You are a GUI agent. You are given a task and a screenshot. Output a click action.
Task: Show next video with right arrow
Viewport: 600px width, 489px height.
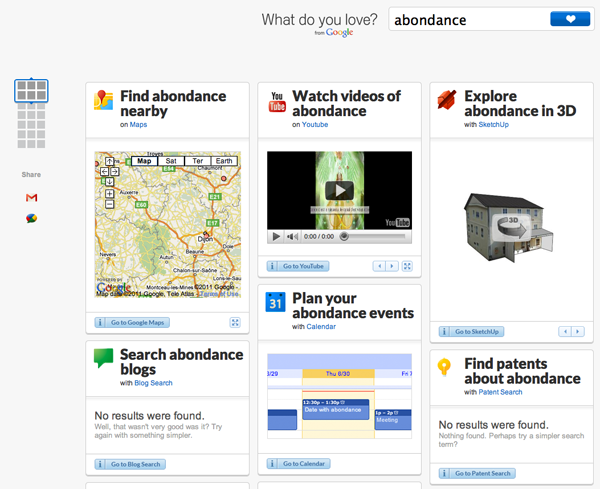392,266
